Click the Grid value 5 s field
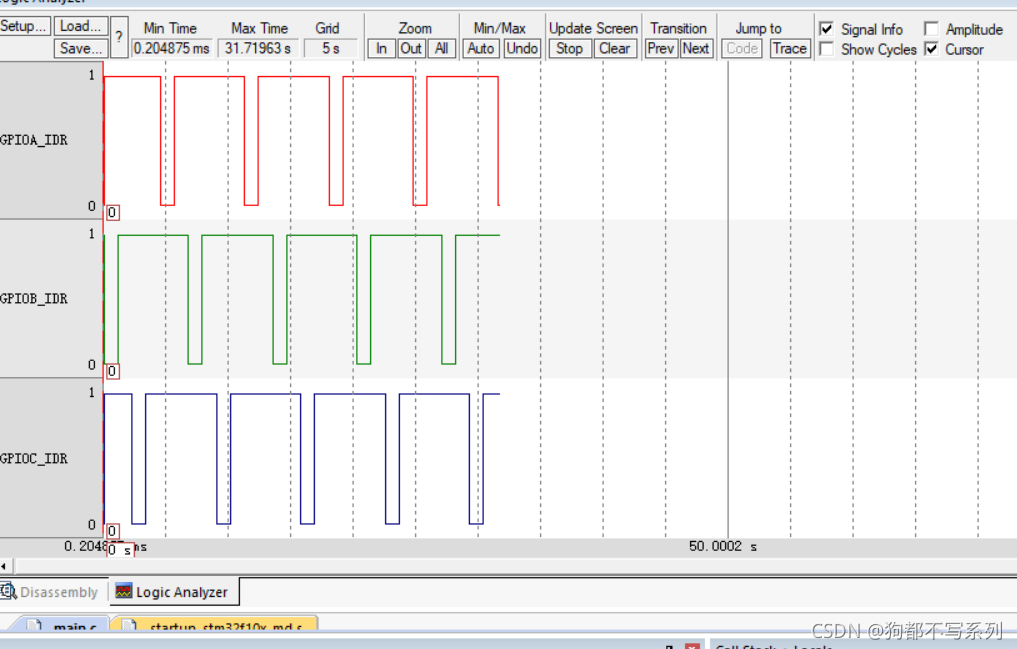This screenshot has width=1017, height=649. tap(331, 49)
